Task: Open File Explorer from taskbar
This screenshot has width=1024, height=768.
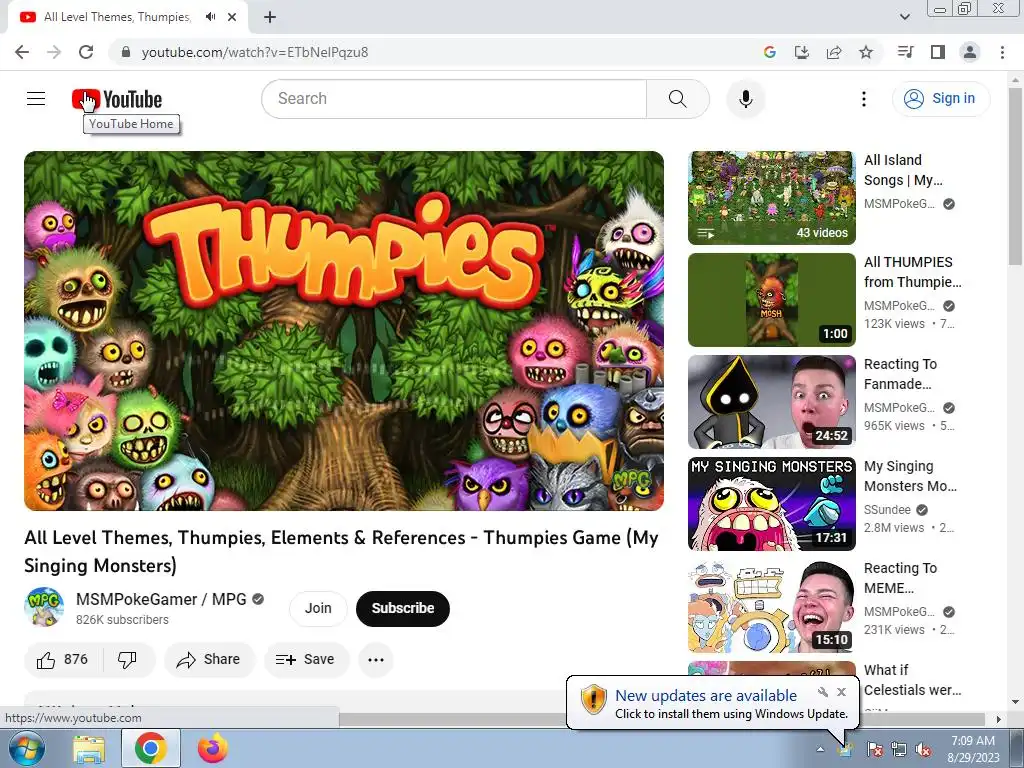Action: click(x=89, y=748)
